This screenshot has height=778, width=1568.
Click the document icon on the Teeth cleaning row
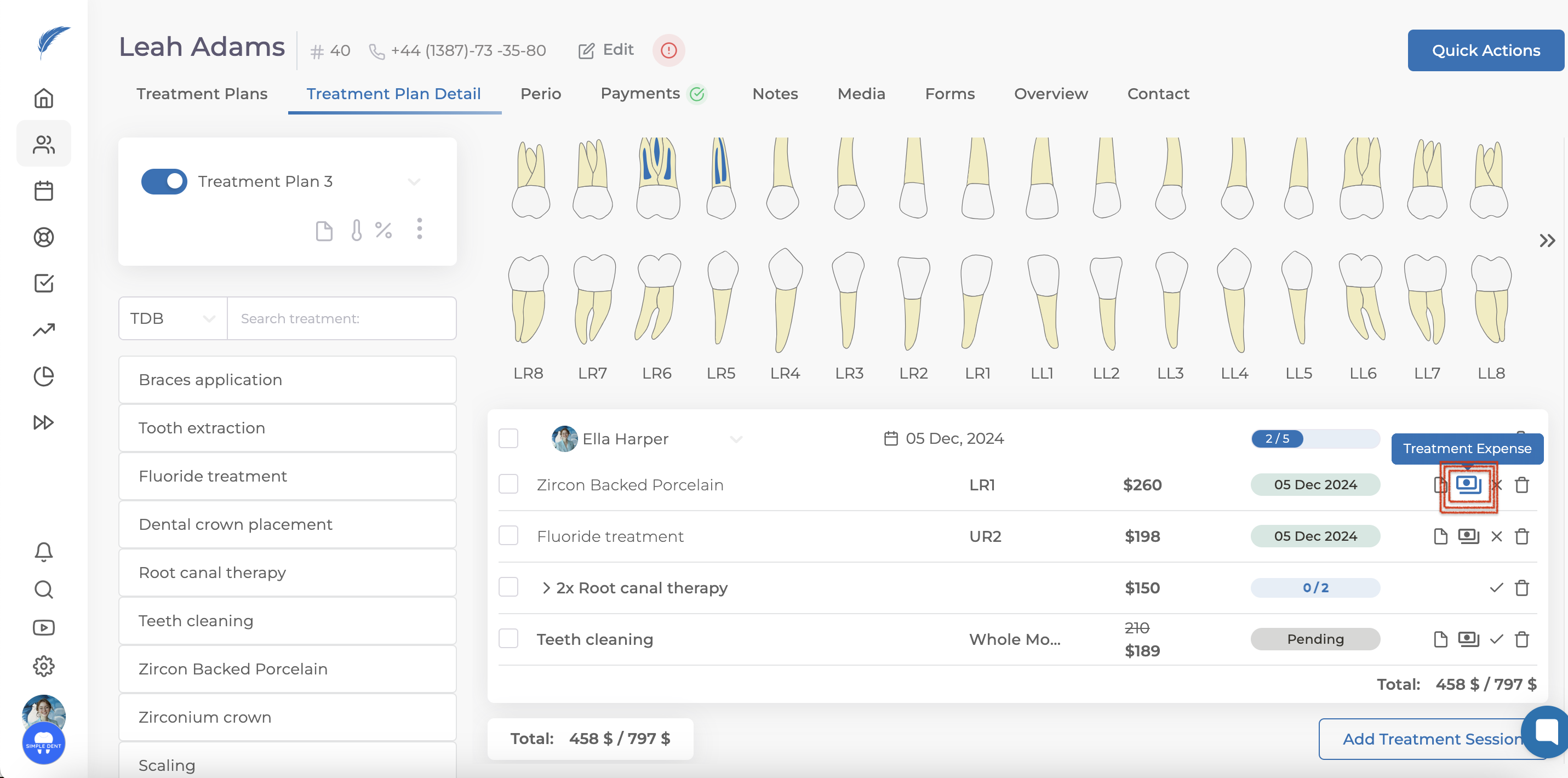pyautogui.click(x=1440, y=639)
